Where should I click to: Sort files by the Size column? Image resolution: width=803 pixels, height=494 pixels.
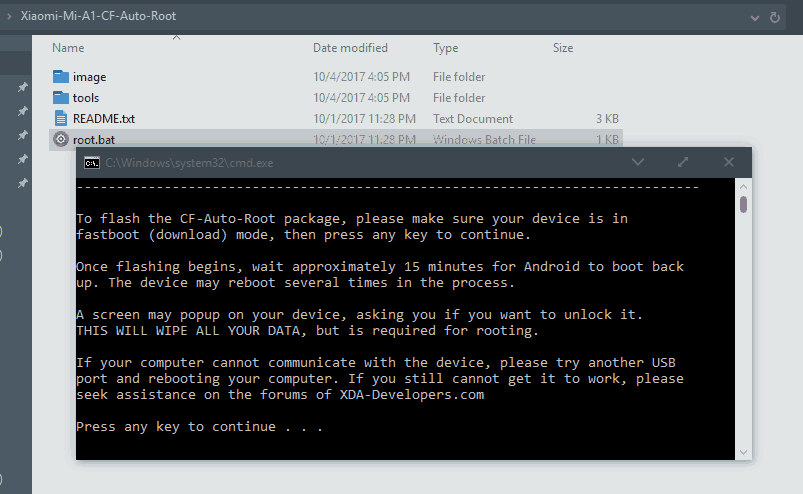click(x=563, y=48)
